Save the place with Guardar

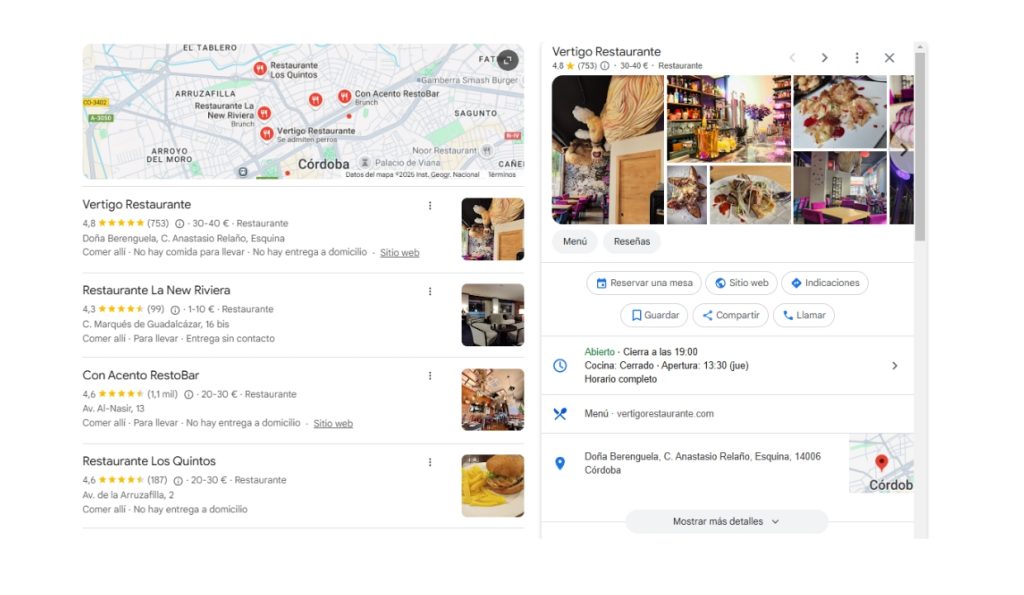[x=654, y=315]
